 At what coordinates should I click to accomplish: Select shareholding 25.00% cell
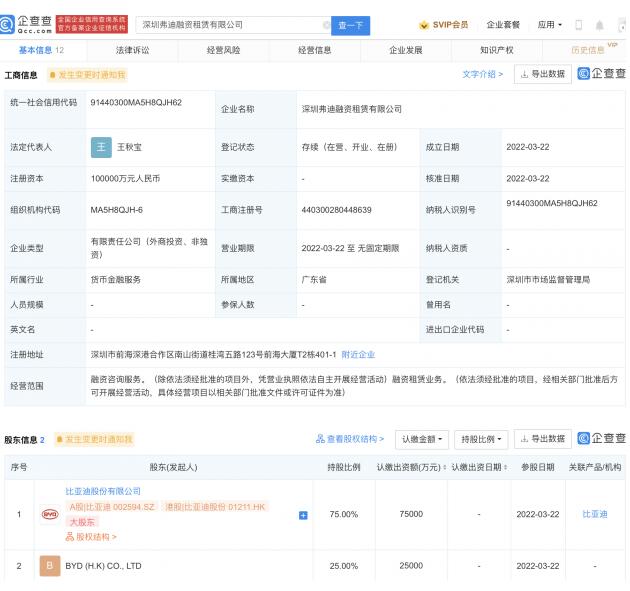pyautogui.click(x=344, y=566)
